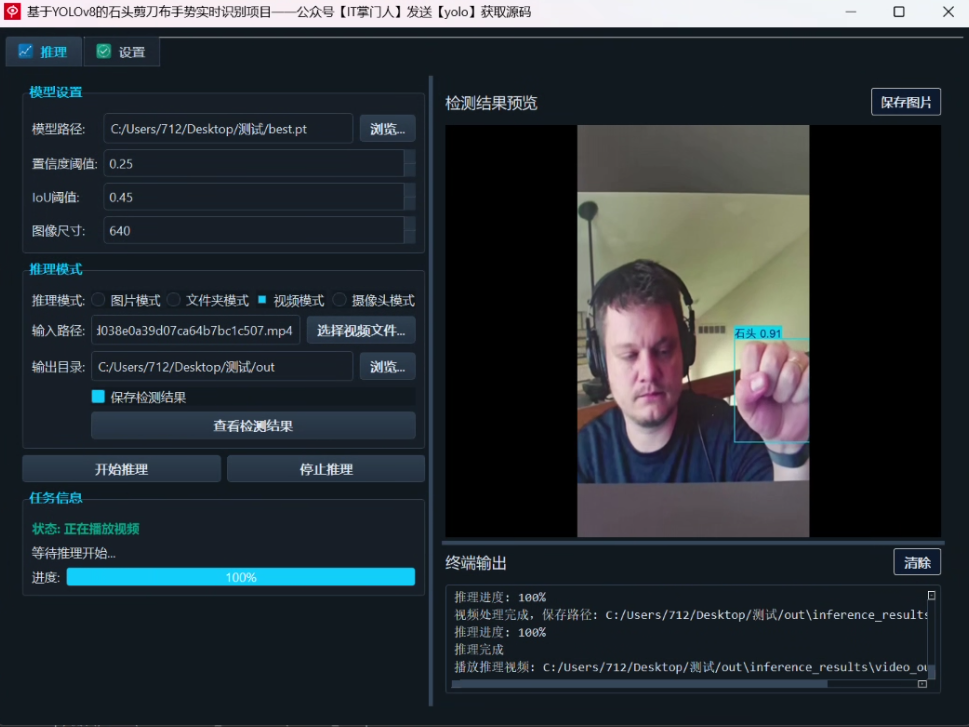Click 选择视频文件 button
The height and width of the screenshot is (727, 969).
(x=361, y=330)
